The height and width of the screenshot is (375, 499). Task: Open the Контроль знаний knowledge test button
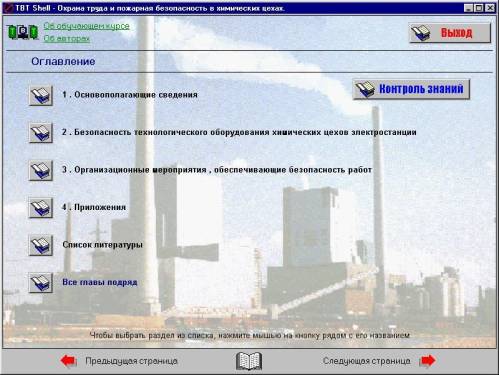(x=411, y=89)
